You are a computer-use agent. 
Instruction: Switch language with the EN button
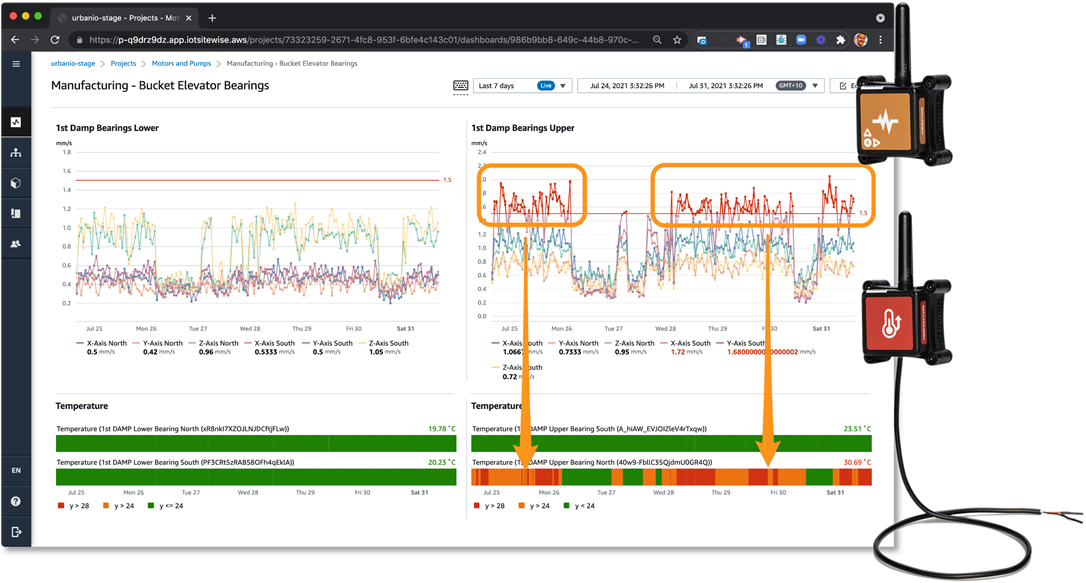(x=16, y=471)
